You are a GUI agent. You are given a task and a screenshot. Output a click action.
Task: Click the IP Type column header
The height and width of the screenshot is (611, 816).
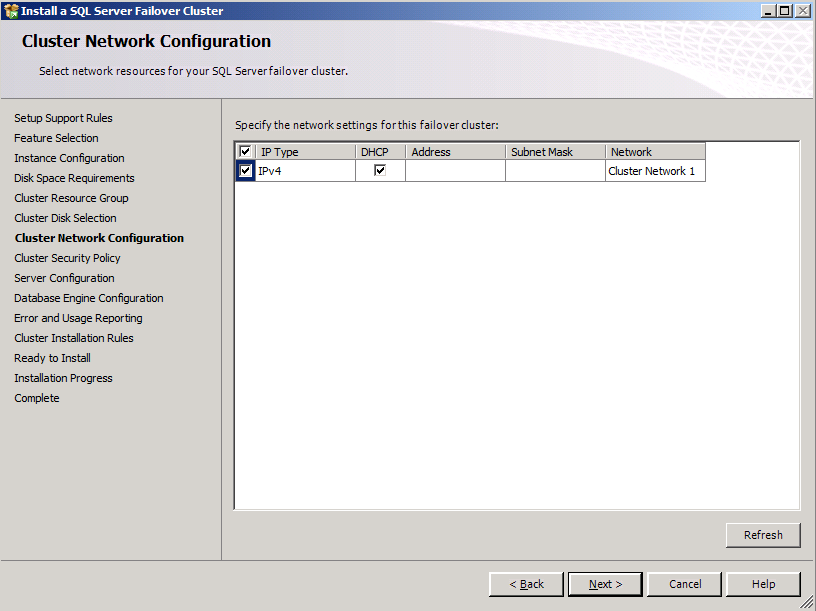[305, 151]
